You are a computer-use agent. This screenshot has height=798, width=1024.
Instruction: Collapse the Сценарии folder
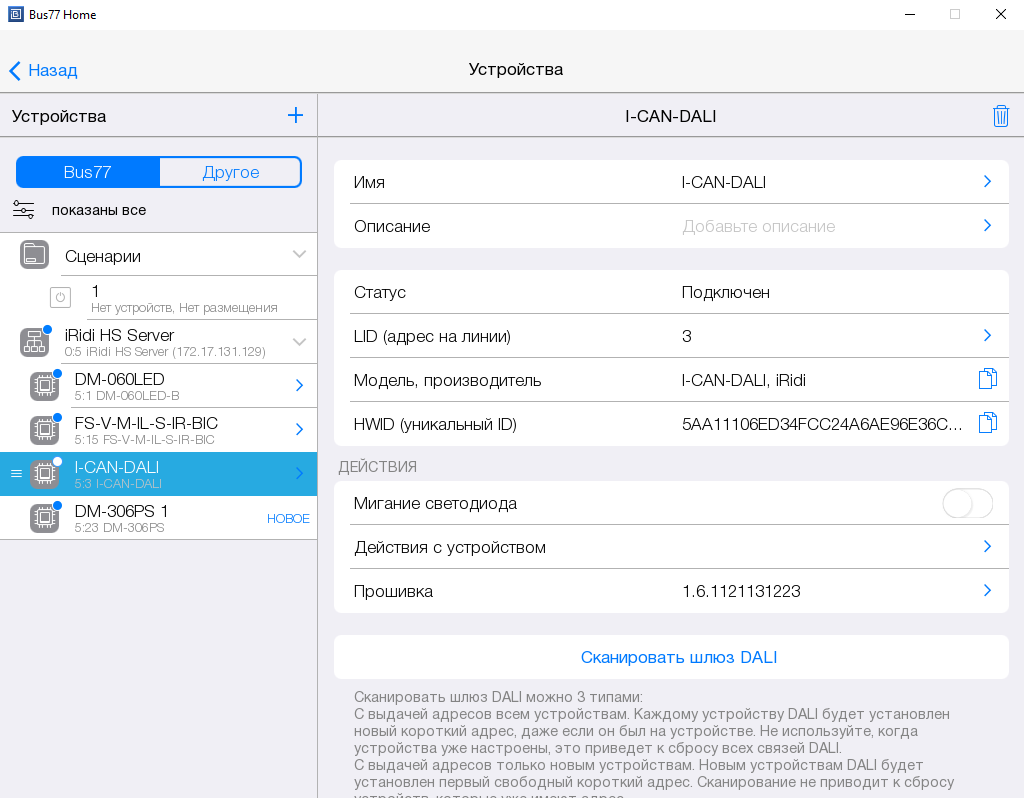point(299,254)
